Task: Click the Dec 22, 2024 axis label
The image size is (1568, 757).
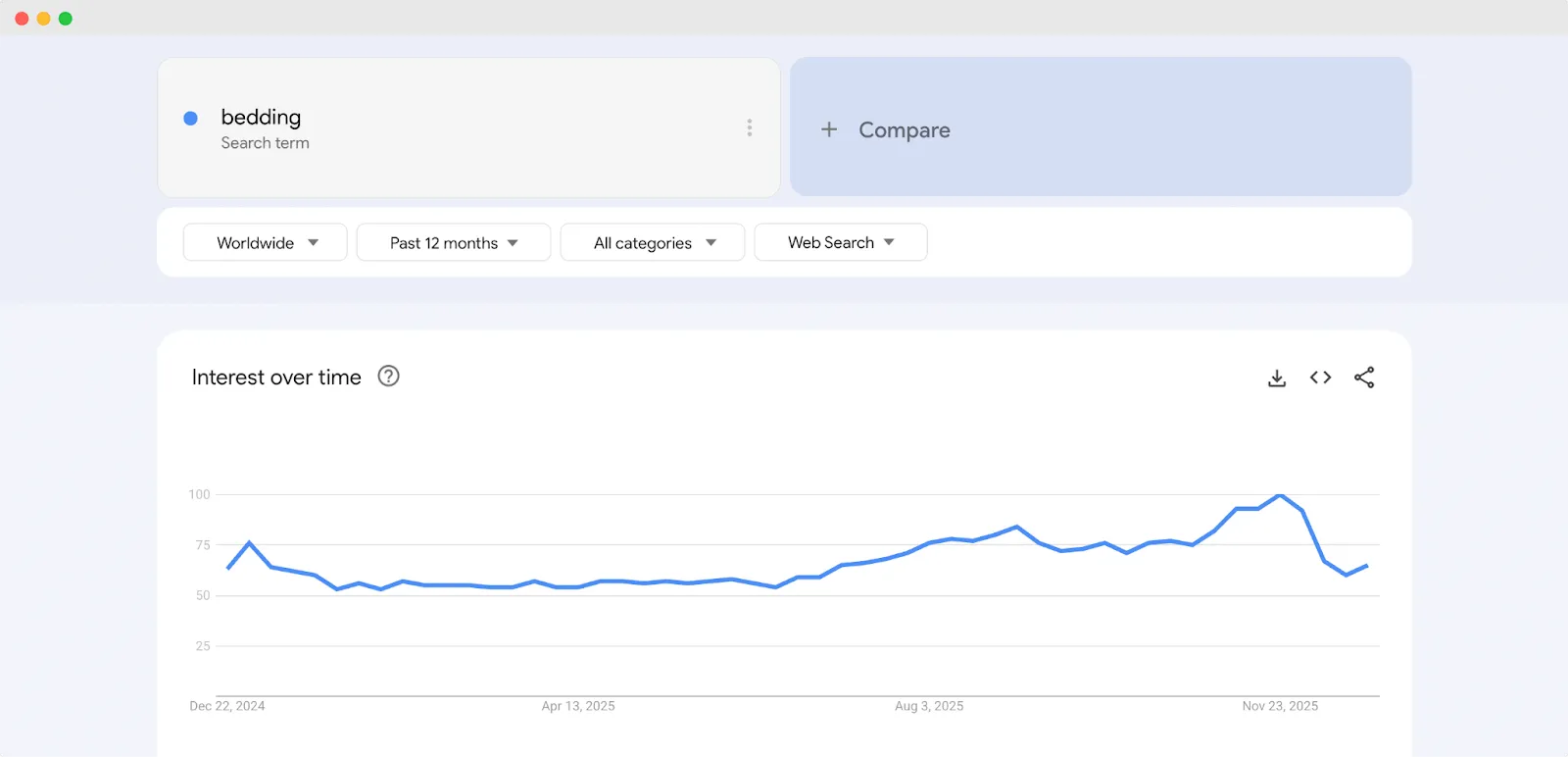Action: point(227,706)
